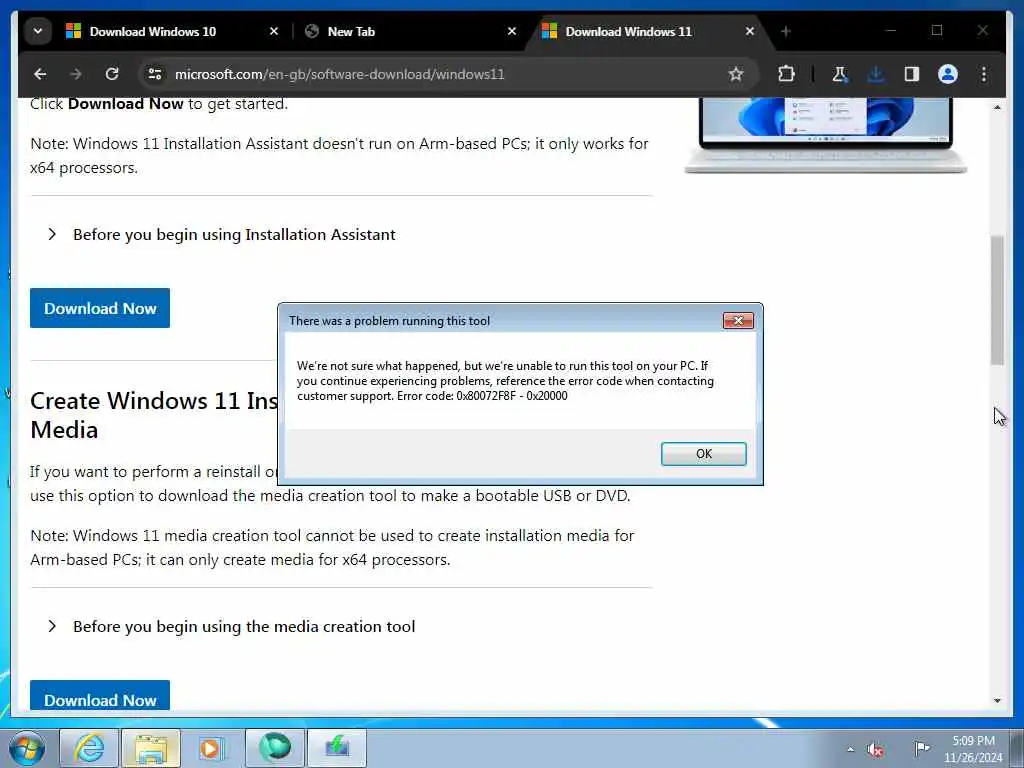This screenshot has width=1024, height=768.
Task: Click Download Now for Installation Assistant
Action: point(100,308)
